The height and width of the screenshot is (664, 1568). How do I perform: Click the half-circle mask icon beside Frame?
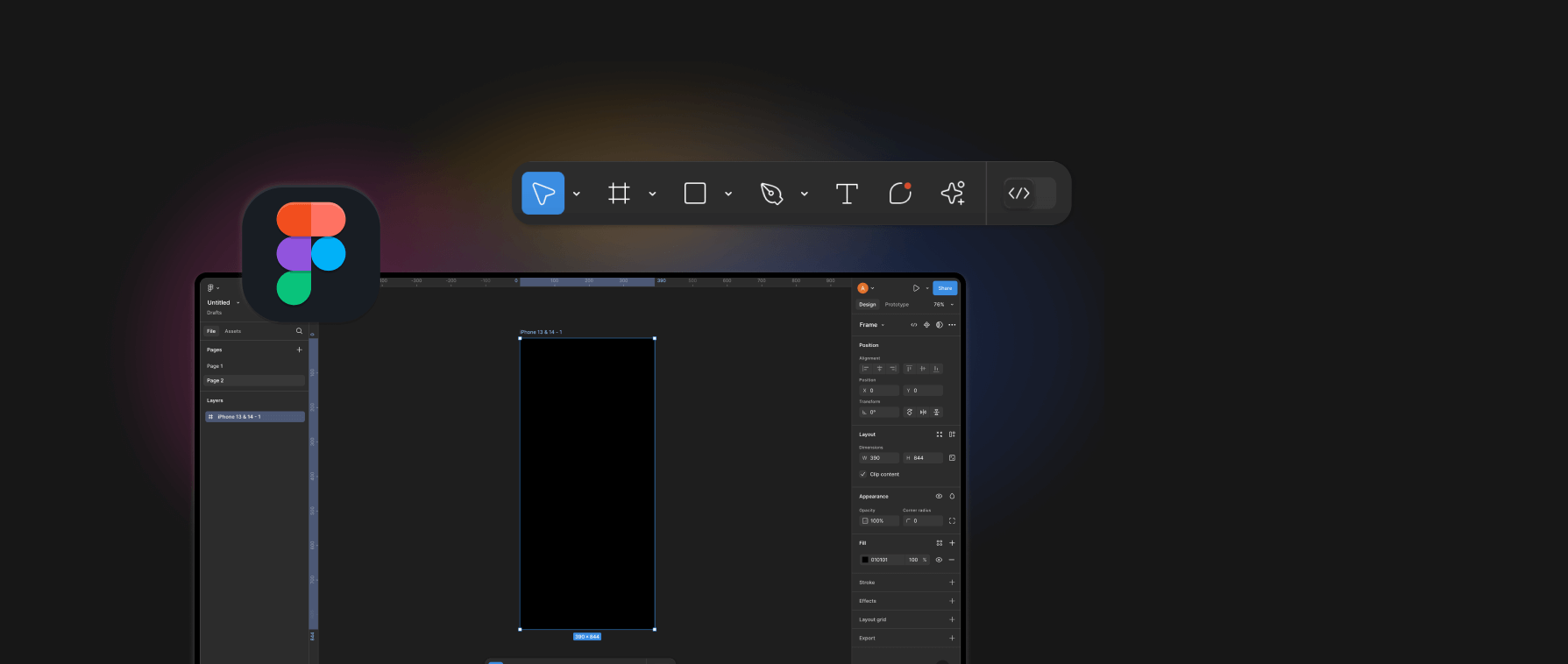tap(939, 325)
